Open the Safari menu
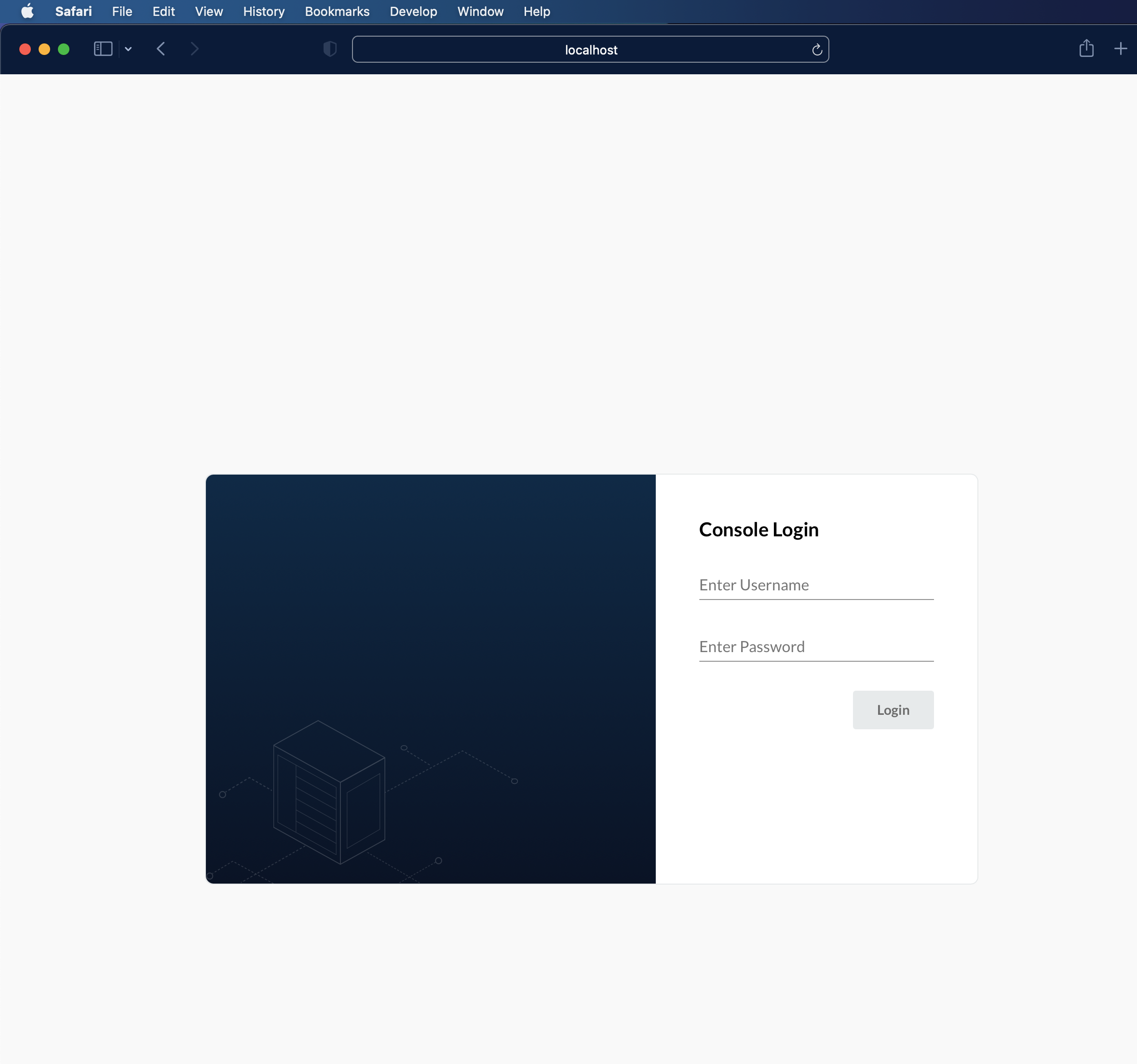Screen dimensions: 1137x1064 [x=73, y=12]
